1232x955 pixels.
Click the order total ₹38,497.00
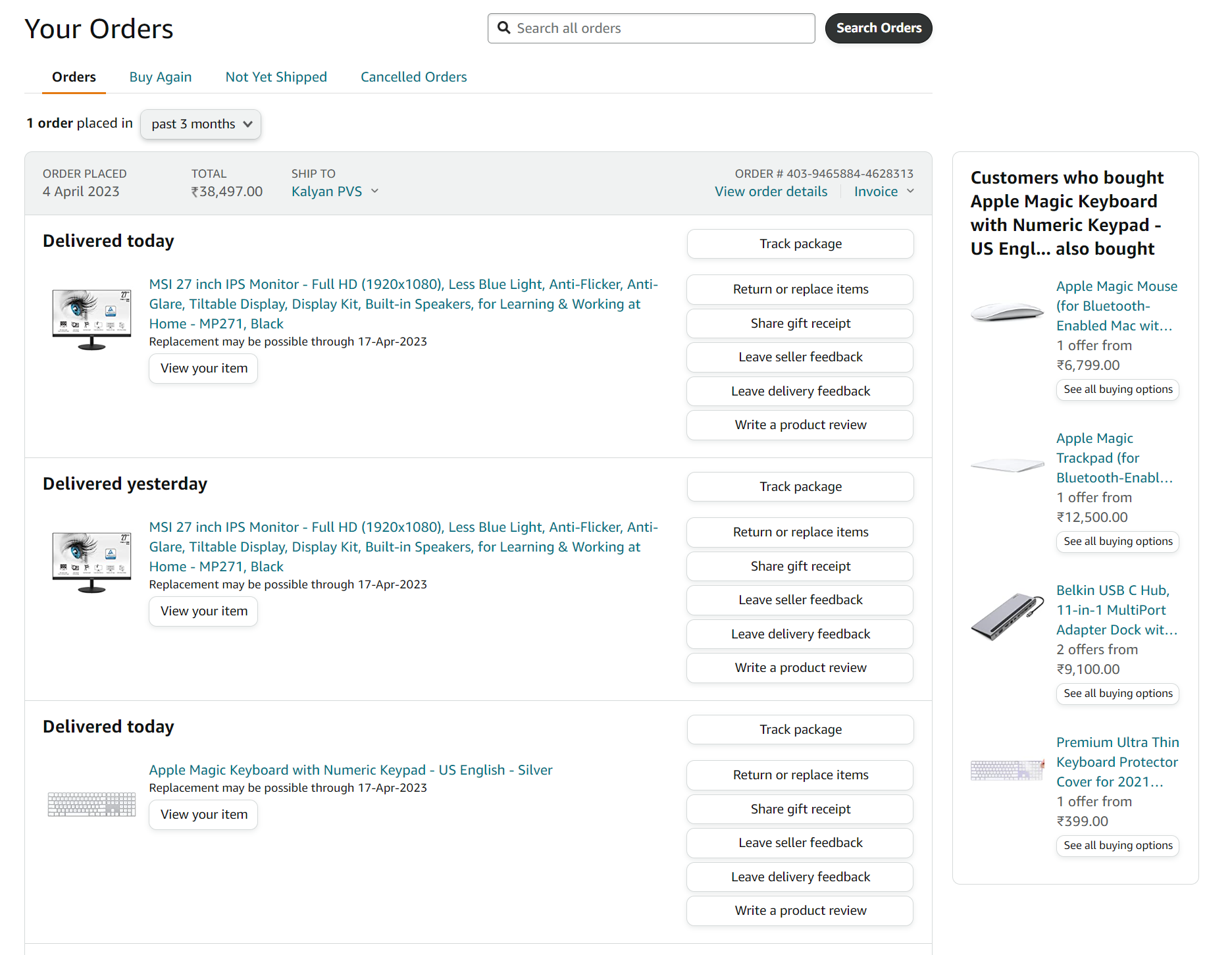226,192
